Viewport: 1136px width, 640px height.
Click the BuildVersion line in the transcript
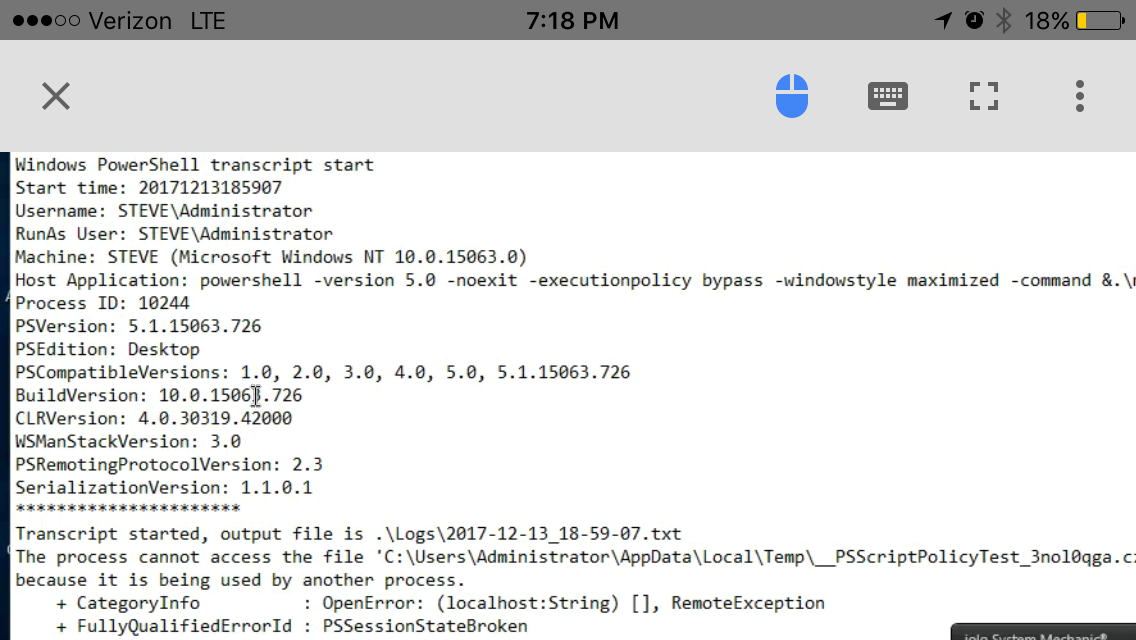(x=157, y=395)
